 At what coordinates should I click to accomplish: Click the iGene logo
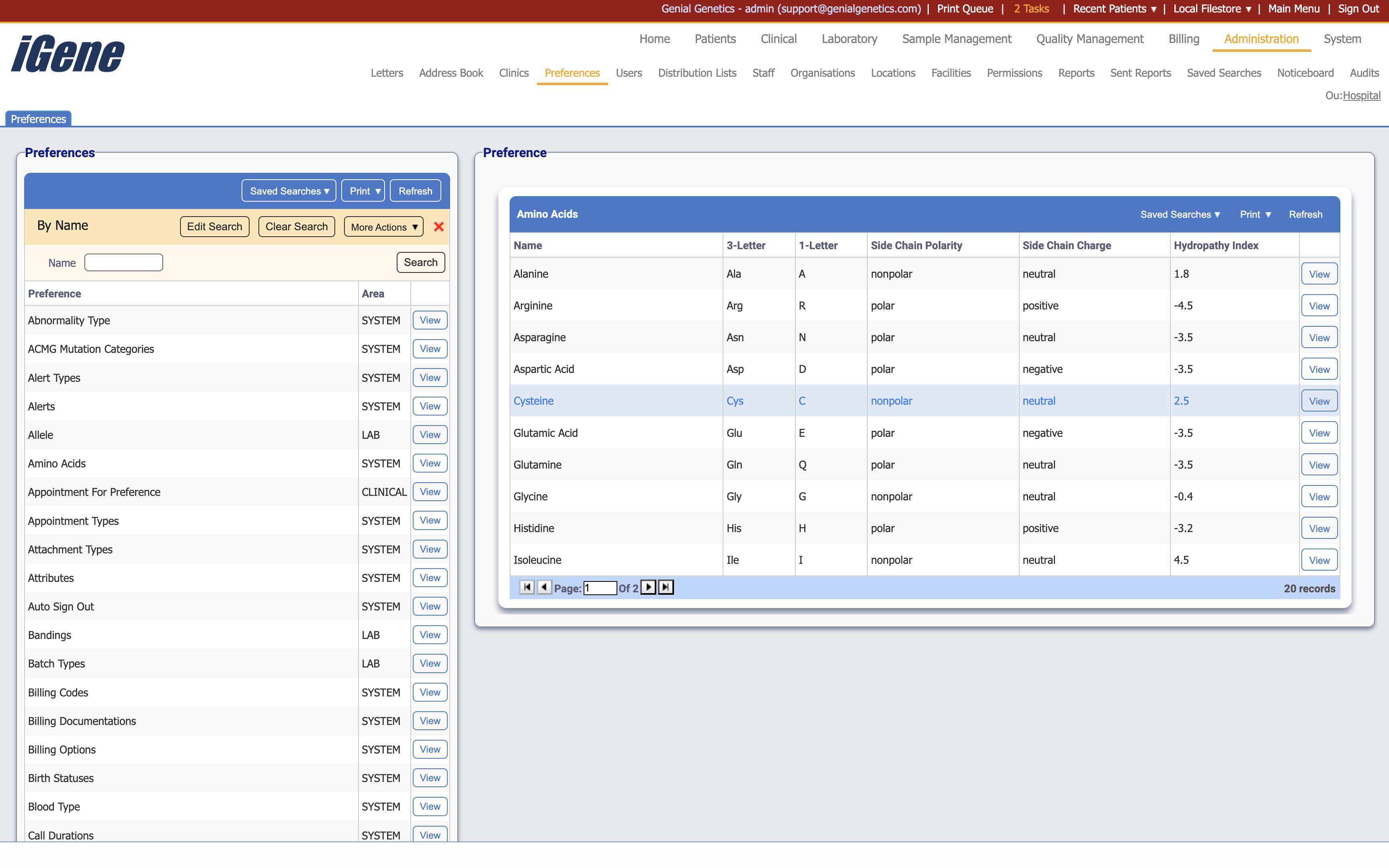68,54
